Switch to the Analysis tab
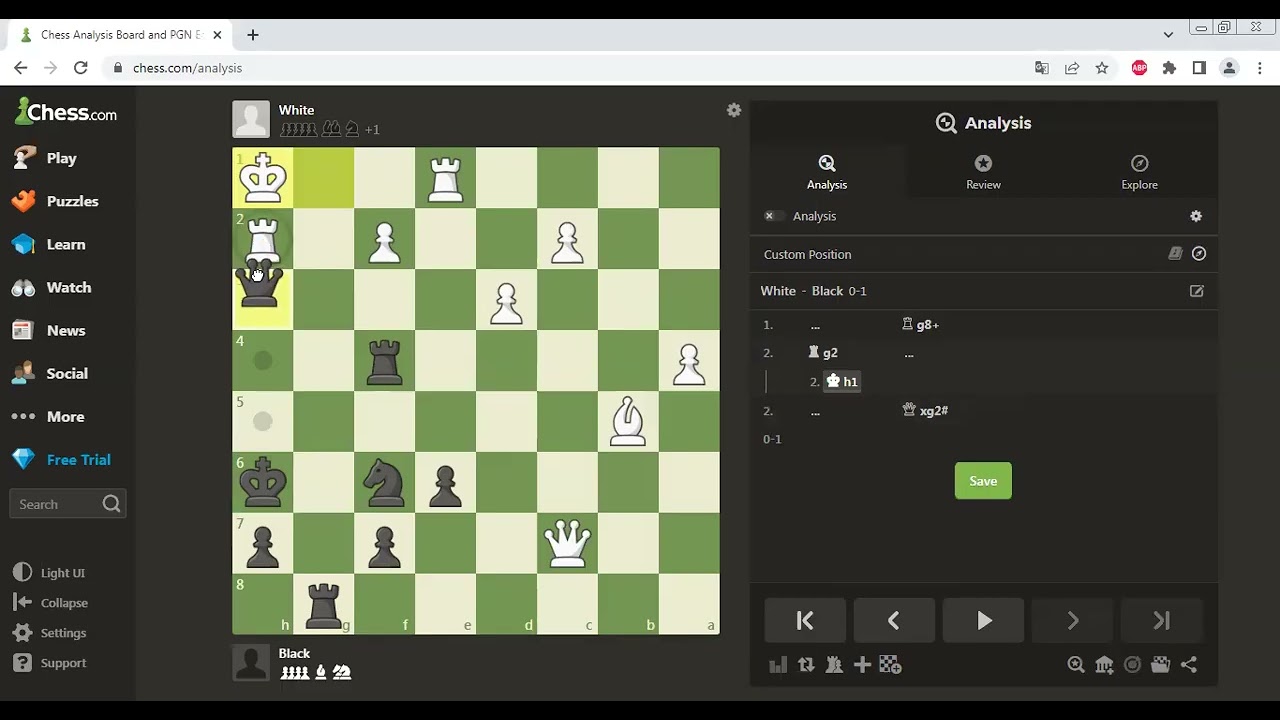The height and width of the screenshot is (720, 1280). [x=827, y=172]
